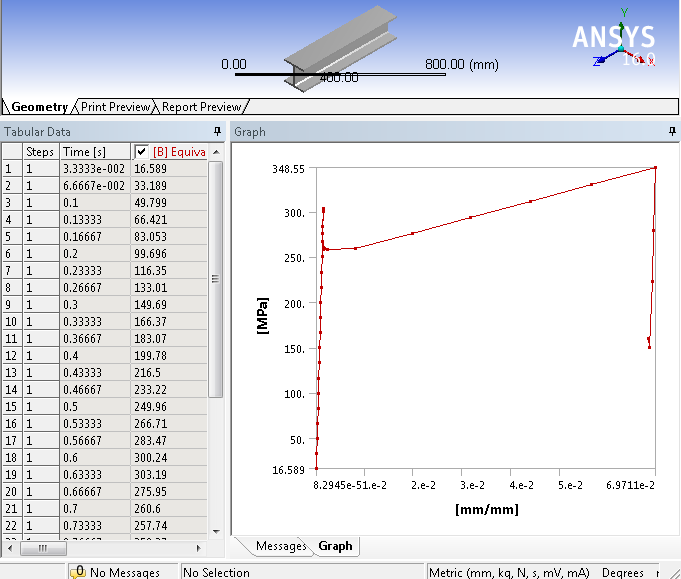Viewport: 681px width, 579px height.
Task: Switch to the Messages tab
Action: point(281,546)
